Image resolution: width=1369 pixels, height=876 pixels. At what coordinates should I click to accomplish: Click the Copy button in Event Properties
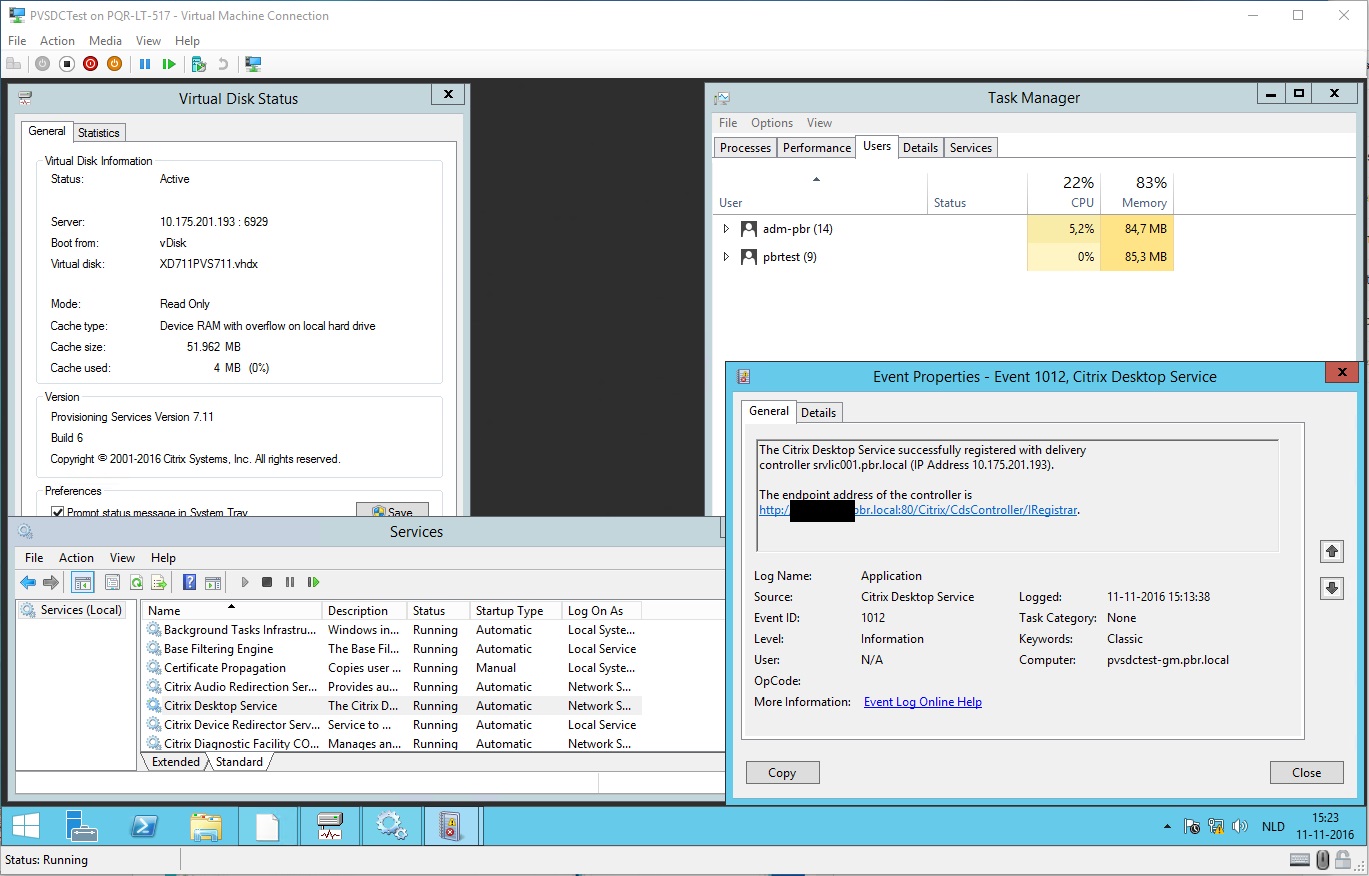coord(783,773)
